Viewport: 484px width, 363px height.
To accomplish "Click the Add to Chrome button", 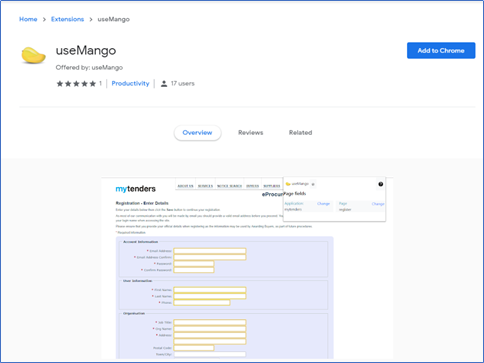I will (x=441, y=50).
